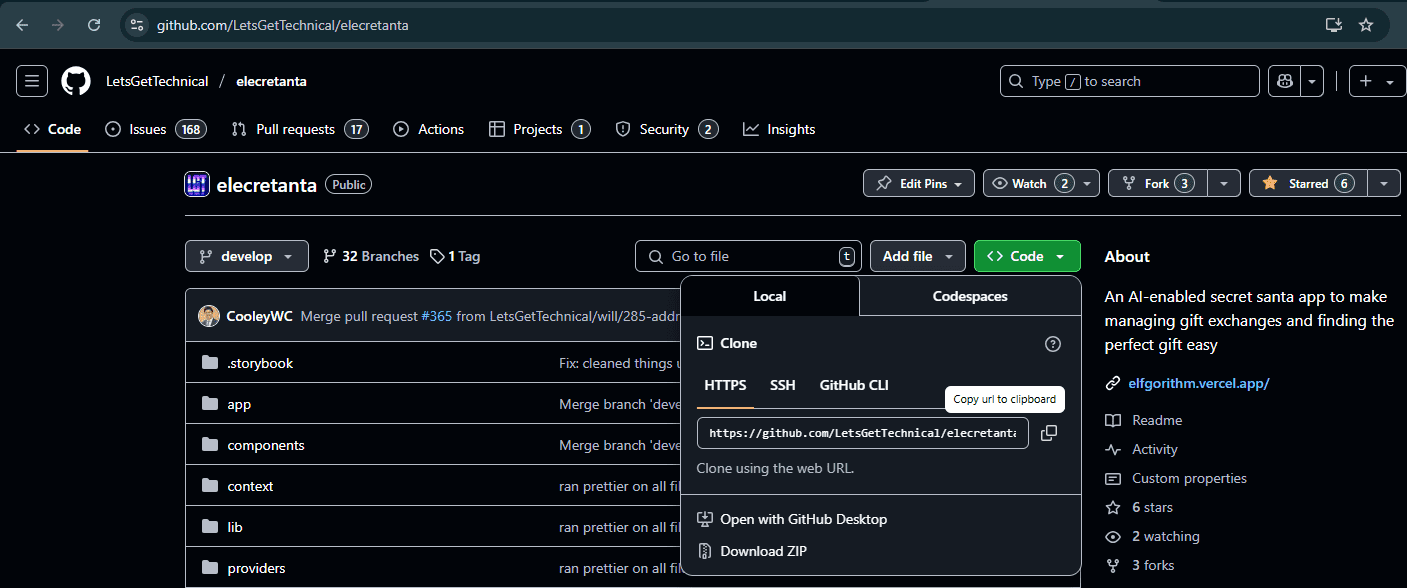The width and height of the screenshot is (1407, 588).
Task: Open the 1 Tag link
Action: [455, 256]
